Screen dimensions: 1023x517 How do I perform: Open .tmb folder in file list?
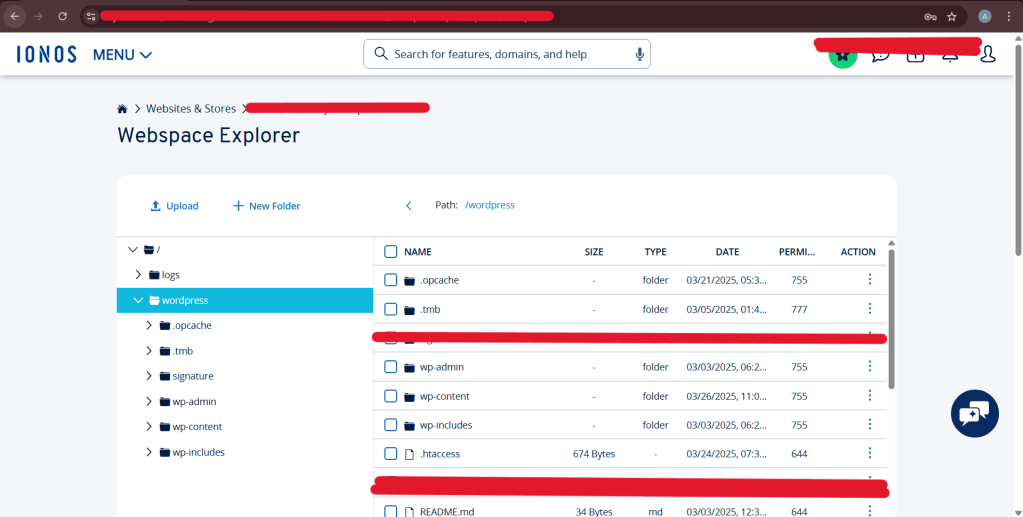tap(430, 309)
